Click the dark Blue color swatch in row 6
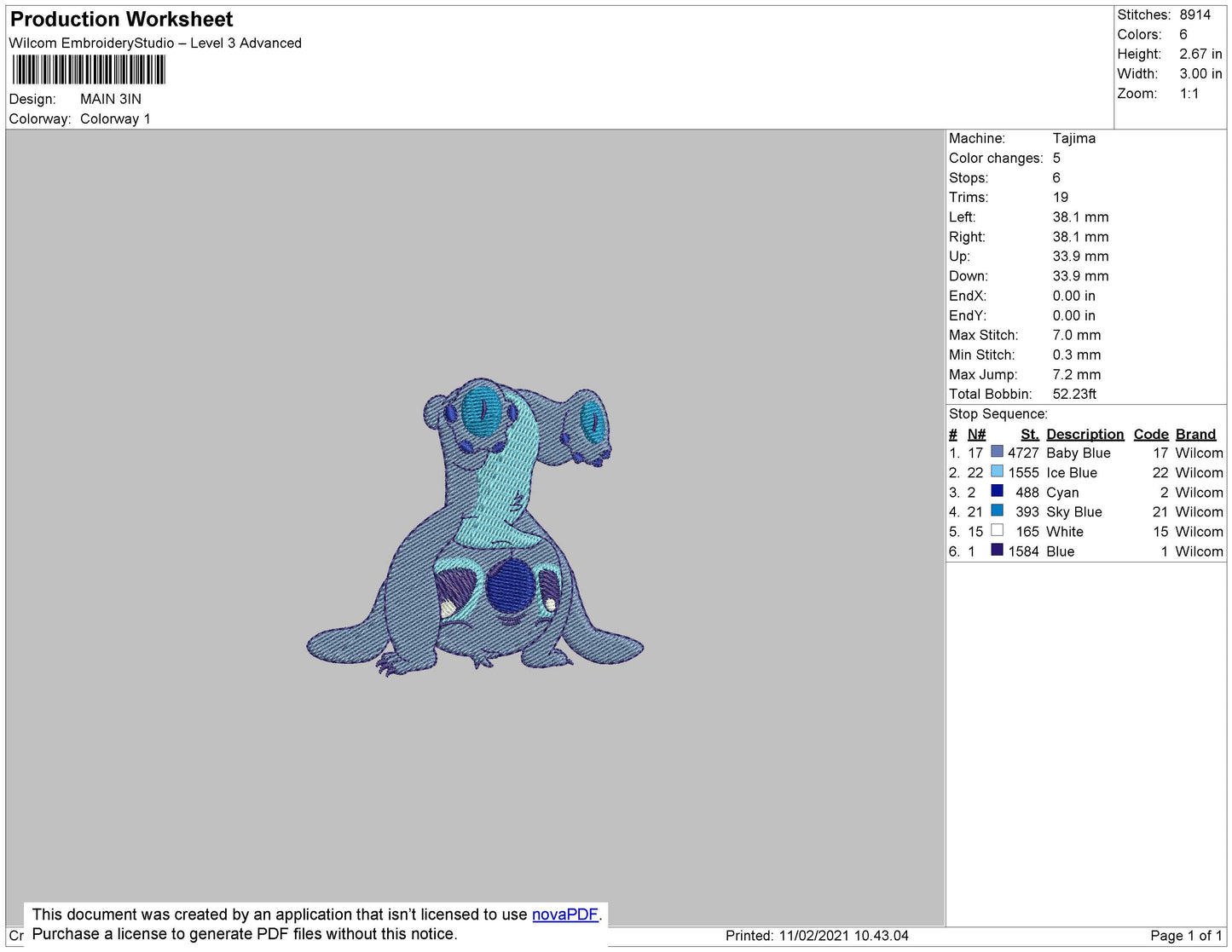Screen dimensions: 1232x952 [x=997, y=551]
